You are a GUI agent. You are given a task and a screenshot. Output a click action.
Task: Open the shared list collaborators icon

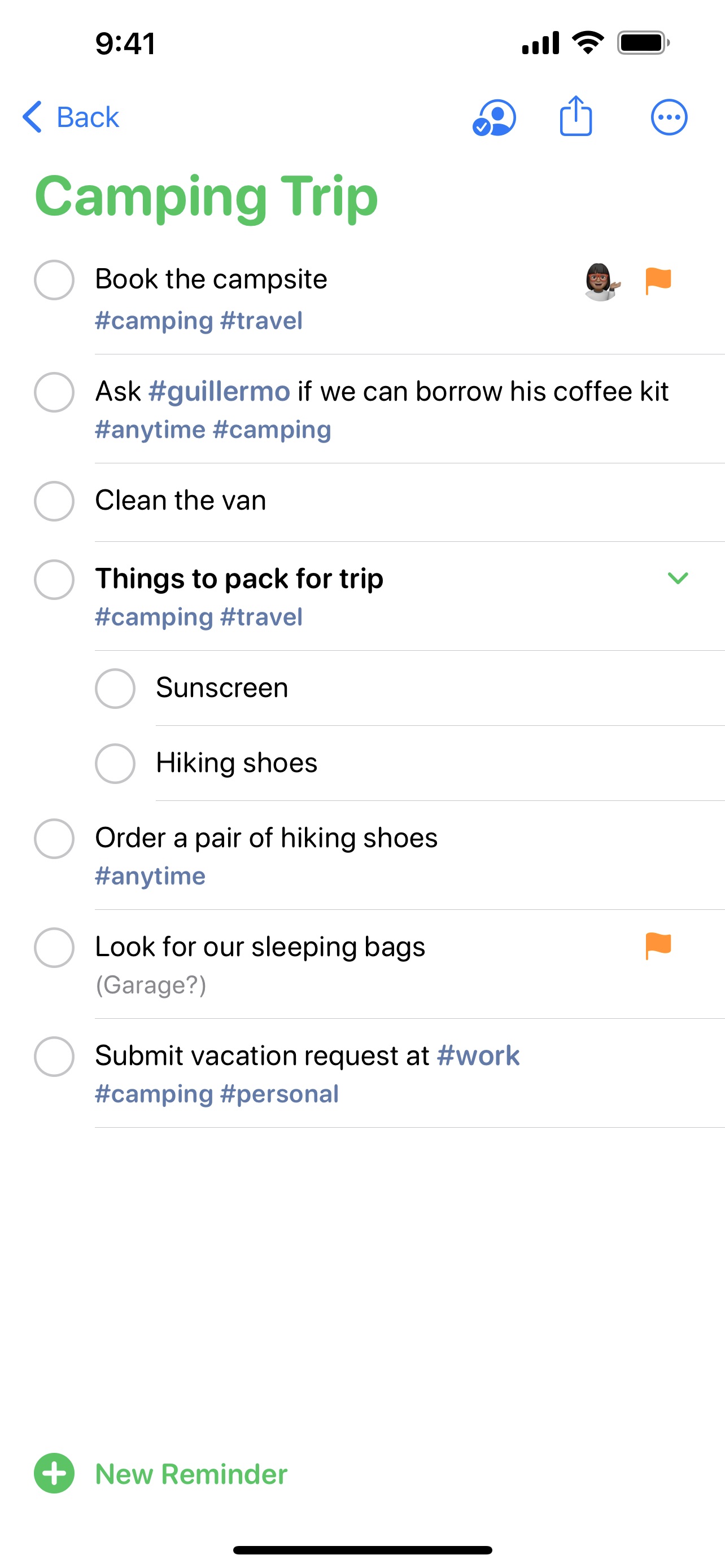(x=494, y=117)
